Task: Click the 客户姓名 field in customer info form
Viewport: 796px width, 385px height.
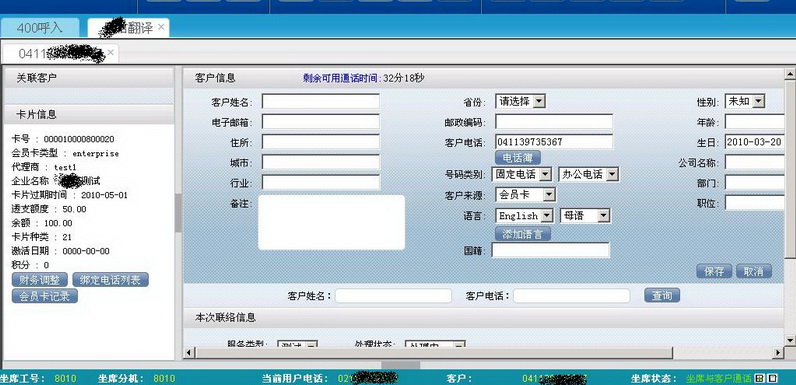Action: pos(321,102)
